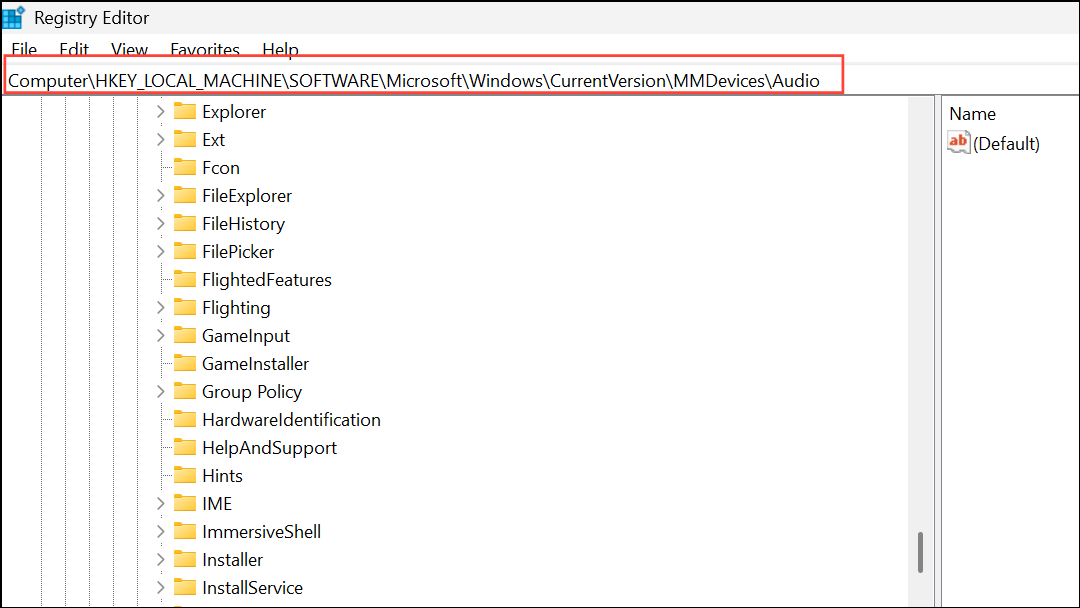Select the FlightedFeatures key label

267,280
